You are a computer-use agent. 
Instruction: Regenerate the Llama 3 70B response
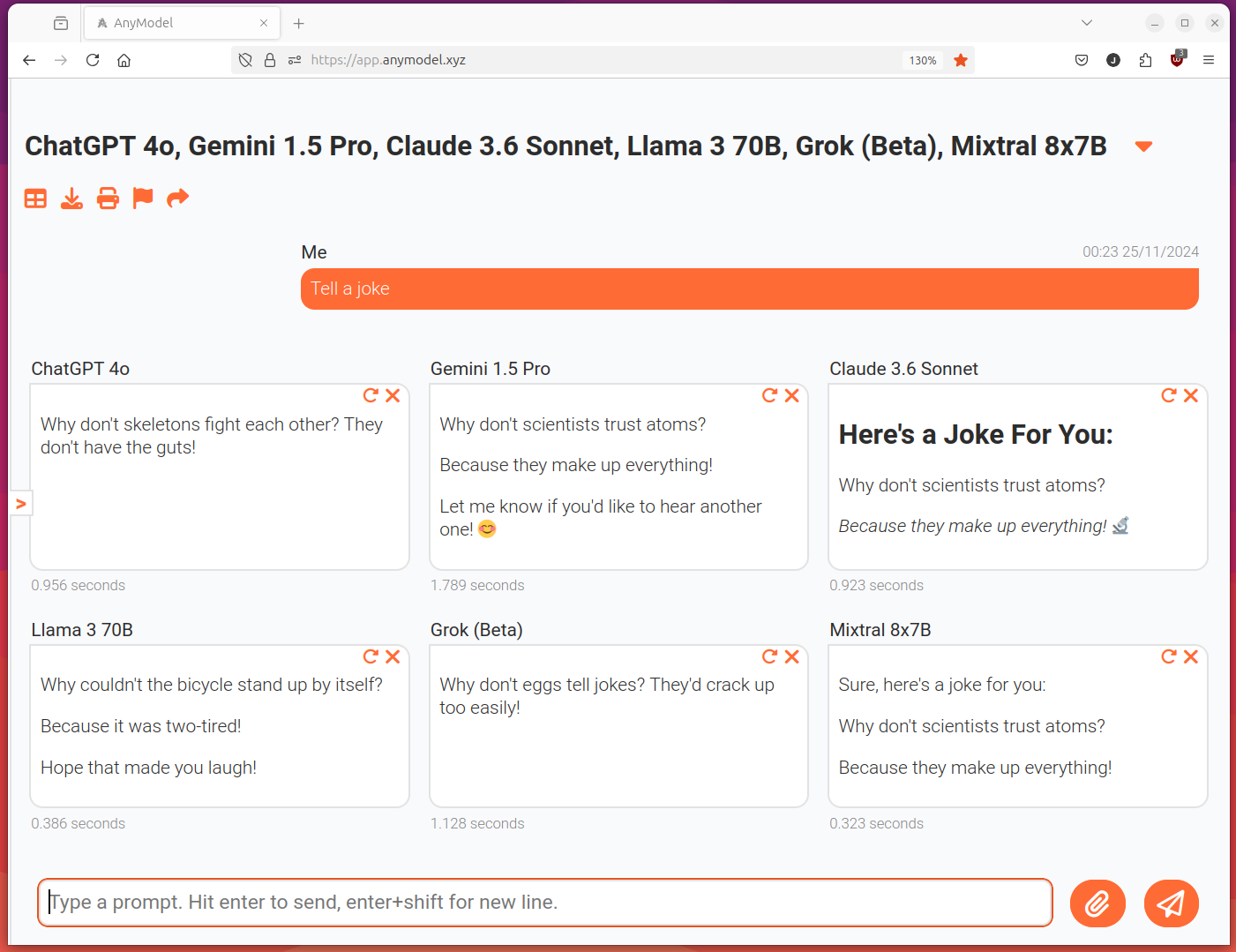pos(371,656)
